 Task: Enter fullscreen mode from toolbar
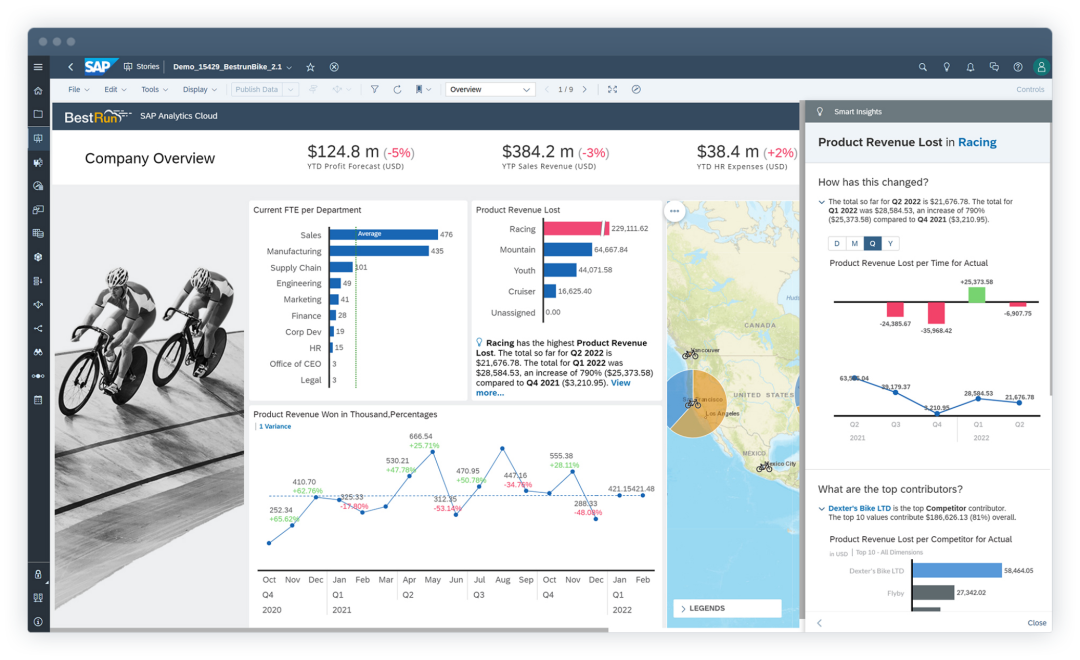[613, 89]
